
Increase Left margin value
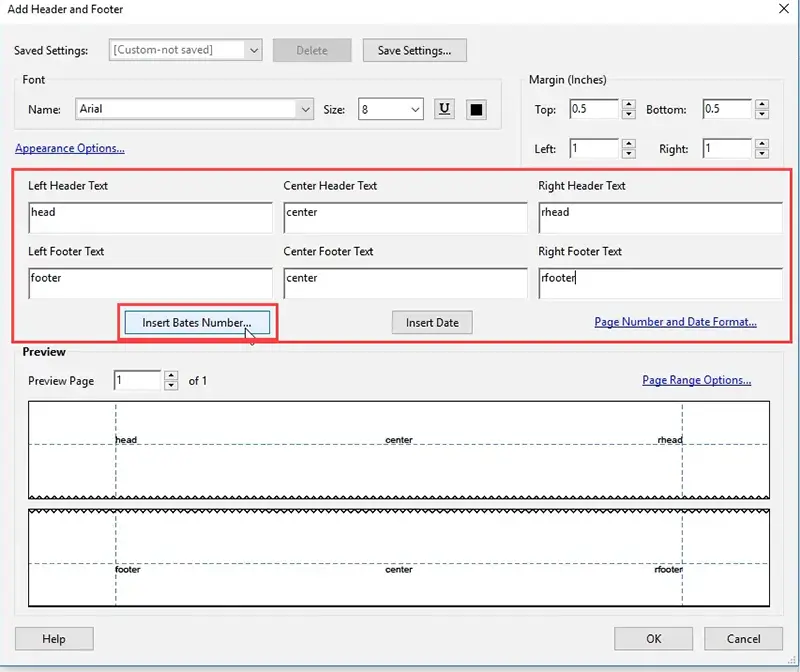(x=629, y=143)
